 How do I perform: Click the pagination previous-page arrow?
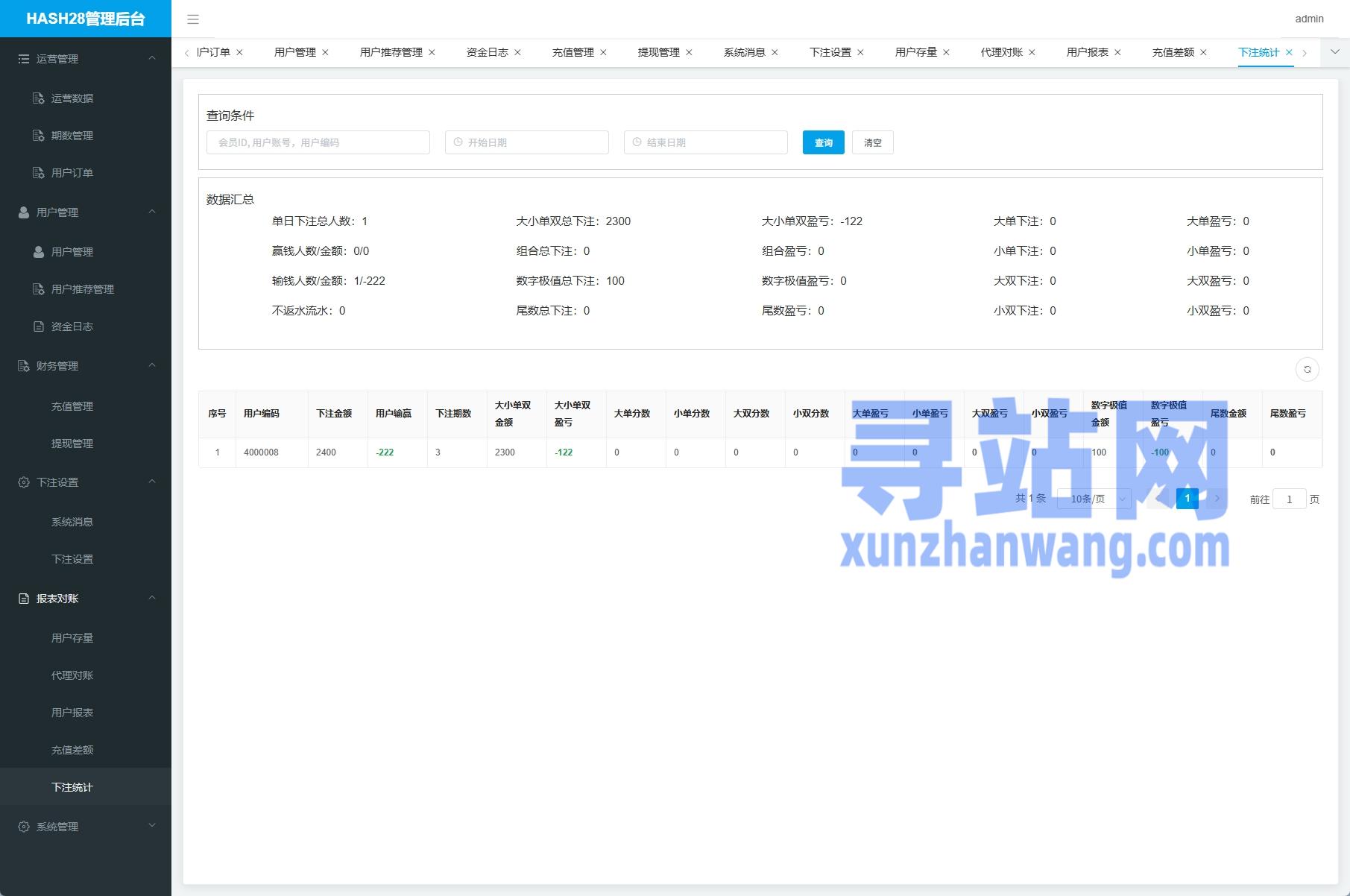(1159, 499)
